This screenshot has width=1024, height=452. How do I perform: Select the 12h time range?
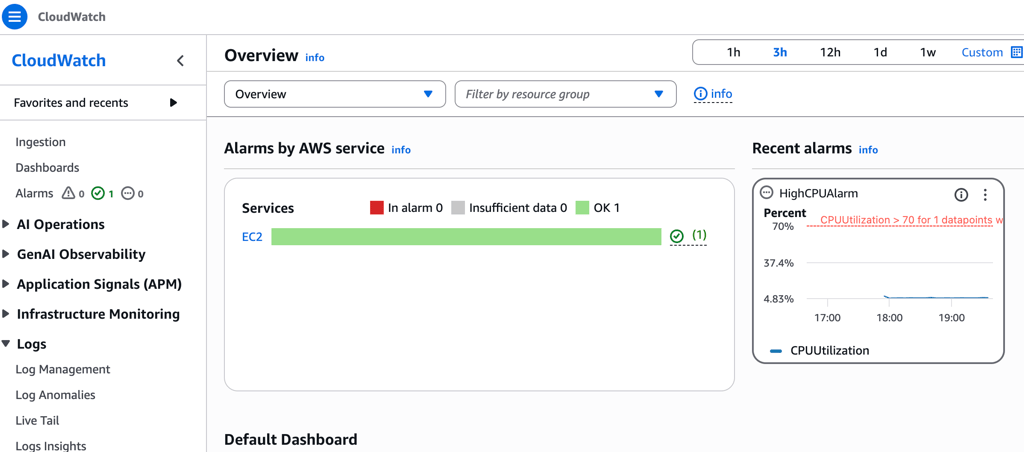coord(830,52)
